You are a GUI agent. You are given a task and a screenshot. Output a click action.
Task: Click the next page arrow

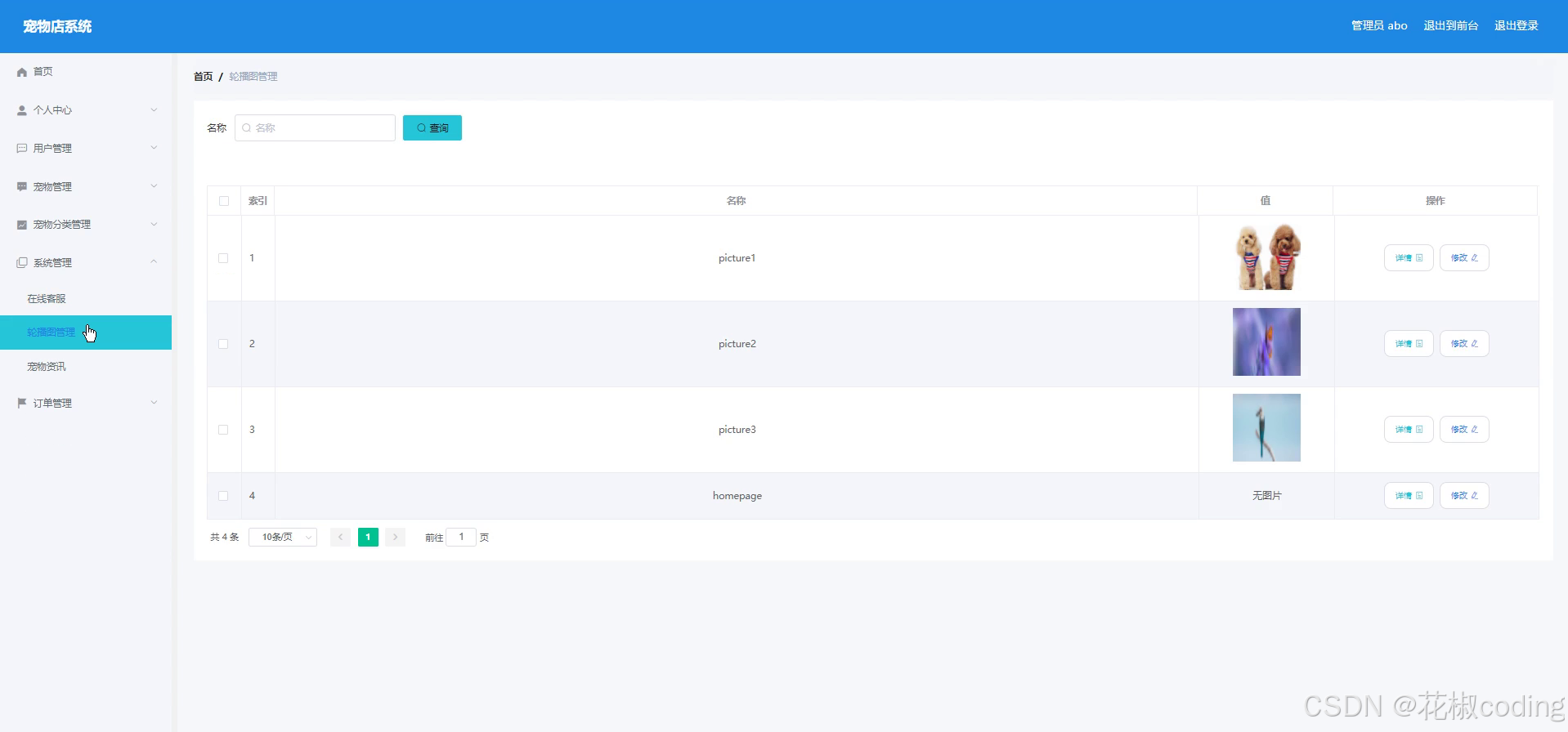[x=395, y=537]
